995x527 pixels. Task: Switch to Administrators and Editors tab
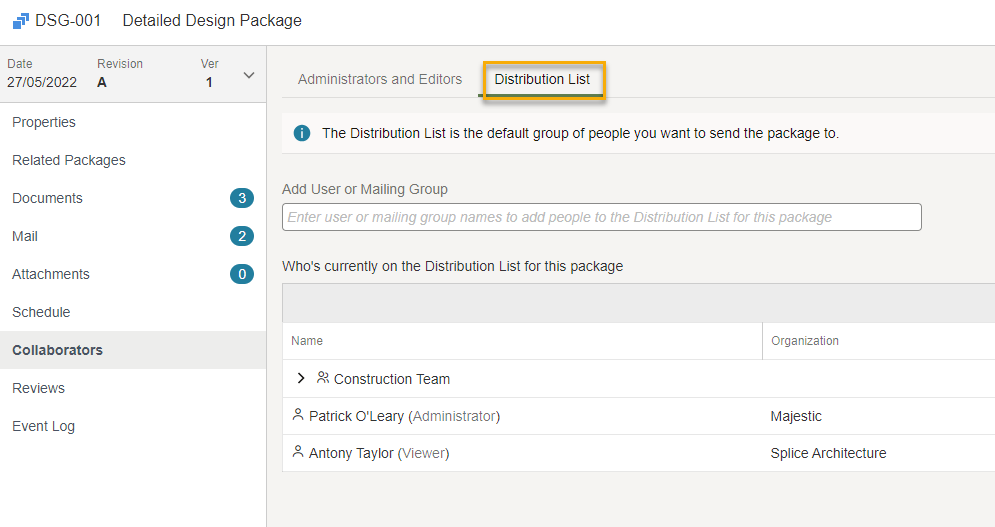[x=380, y=79]
